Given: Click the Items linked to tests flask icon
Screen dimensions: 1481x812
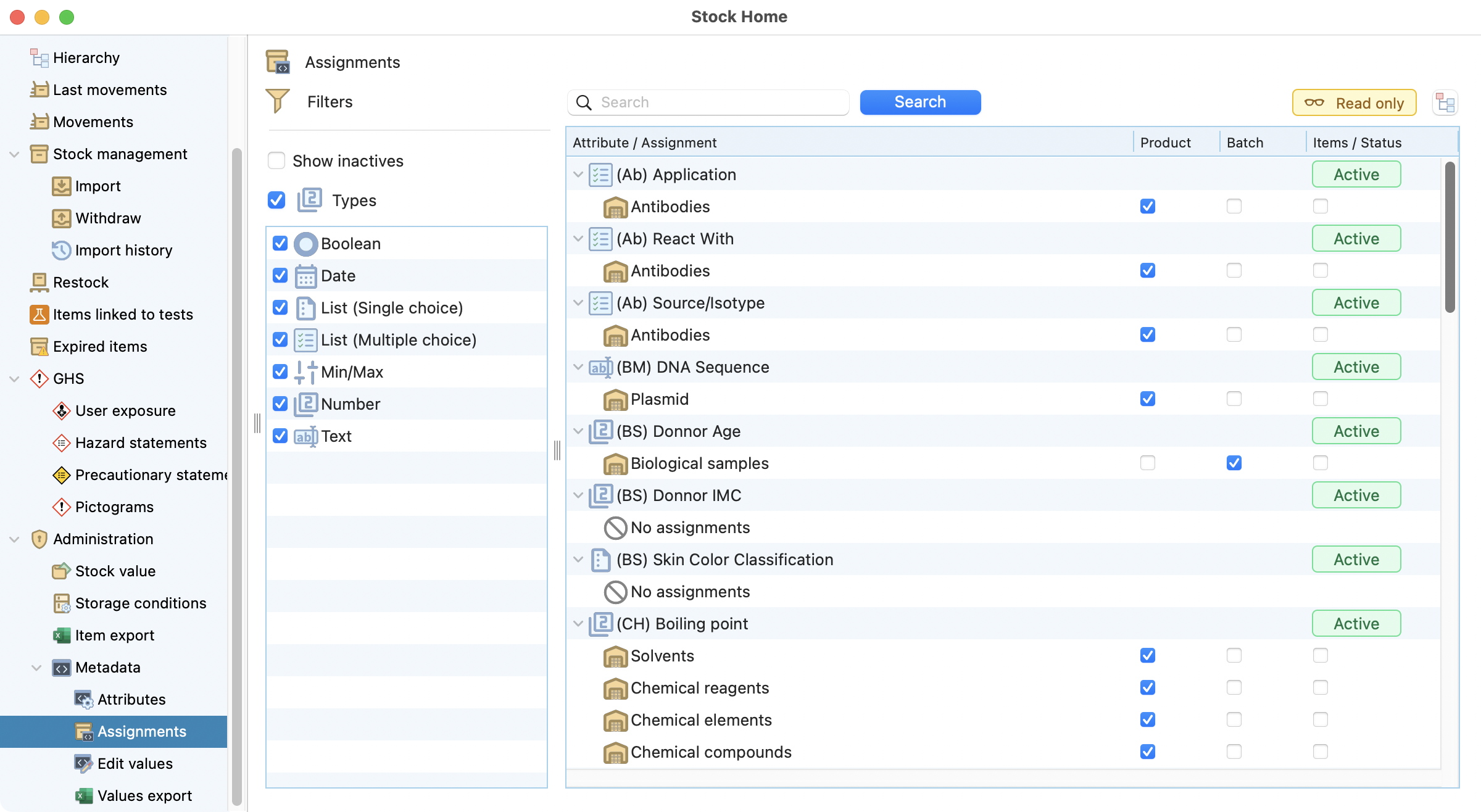Looking at the screenshot, I should tap(39, 314).
